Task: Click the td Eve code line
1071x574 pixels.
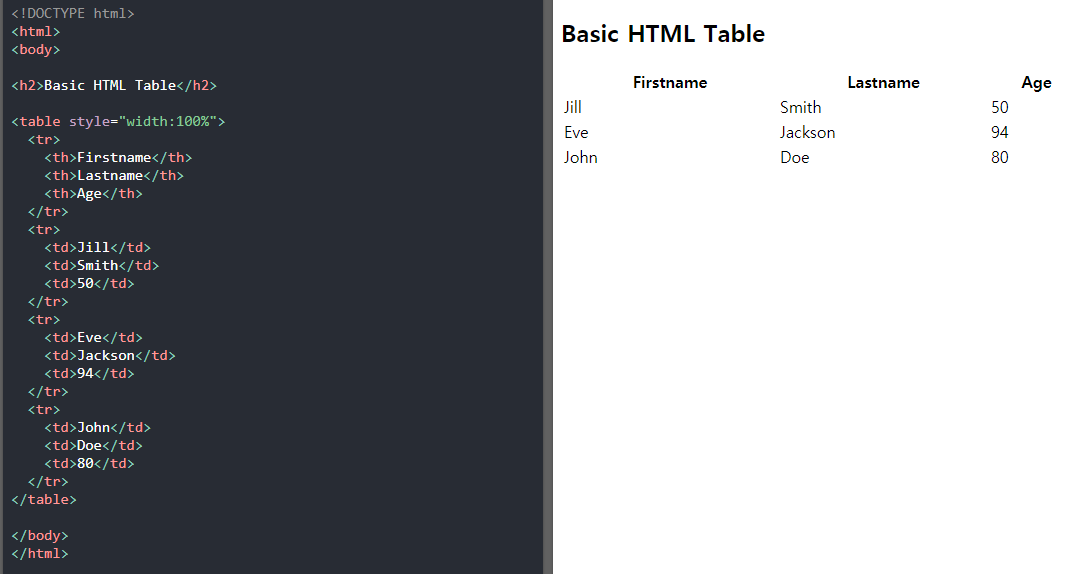Action: [94, 338]
